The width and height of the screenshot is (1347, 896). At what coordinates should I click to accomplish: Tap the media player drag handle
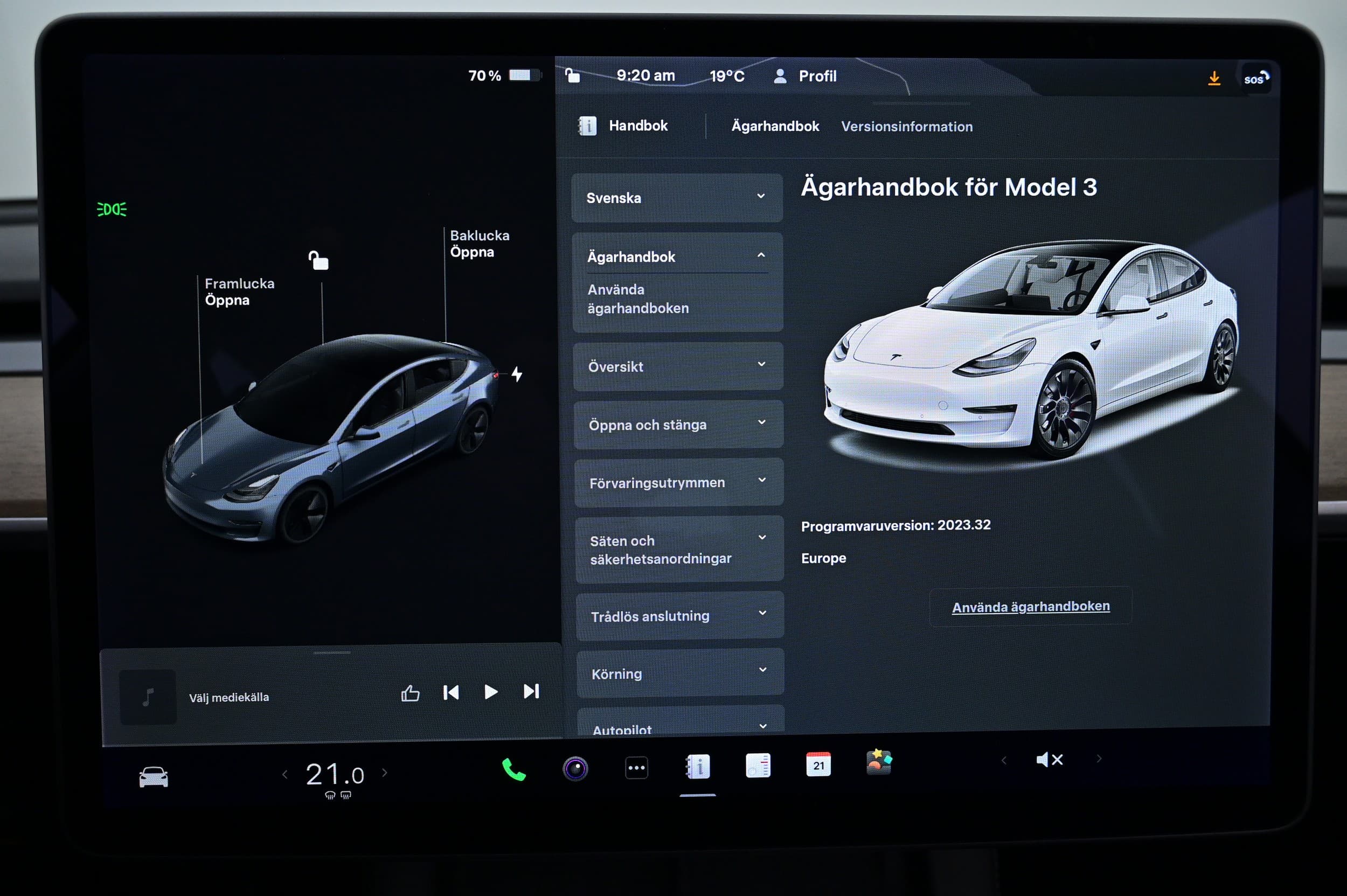click(331, 652)
